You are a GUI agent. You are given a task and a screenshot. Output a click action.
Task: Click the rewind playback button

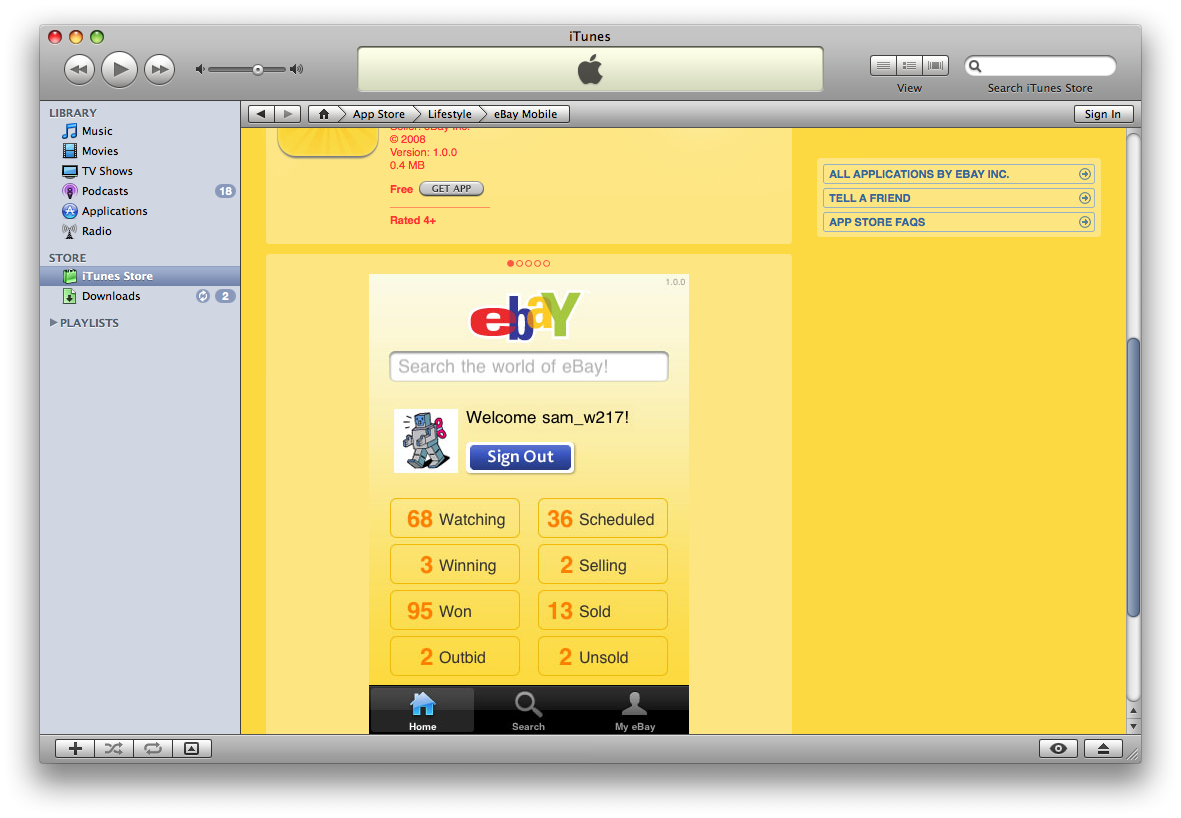point(79,69)
